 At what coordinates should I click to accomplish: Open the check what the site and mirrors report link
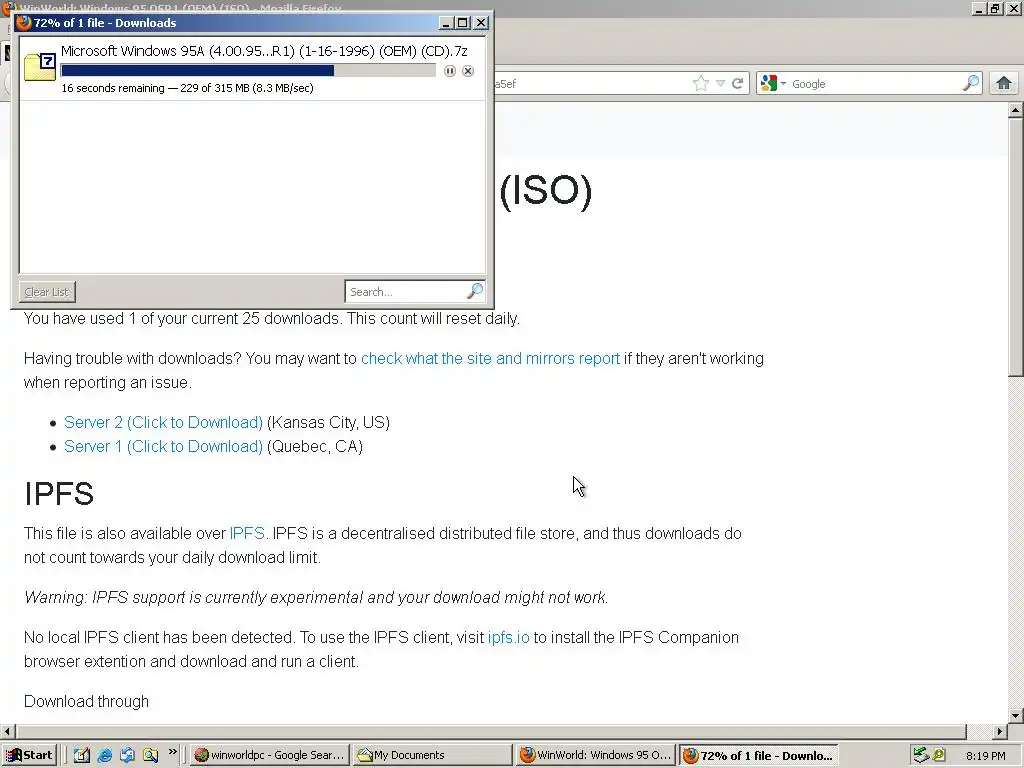pyautogui.click(x=490, y=359)
